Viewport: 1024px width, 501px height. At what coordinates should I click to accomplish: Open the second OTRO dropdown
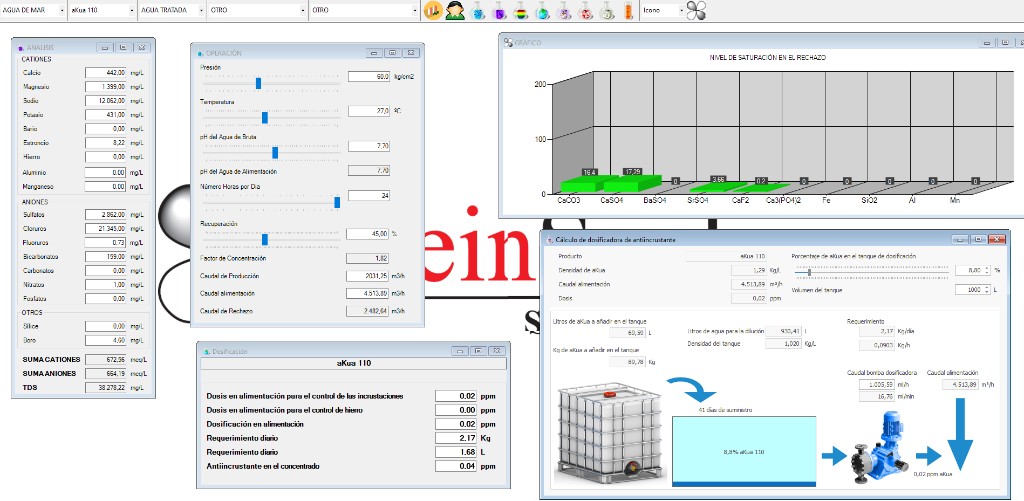point(364,10)
